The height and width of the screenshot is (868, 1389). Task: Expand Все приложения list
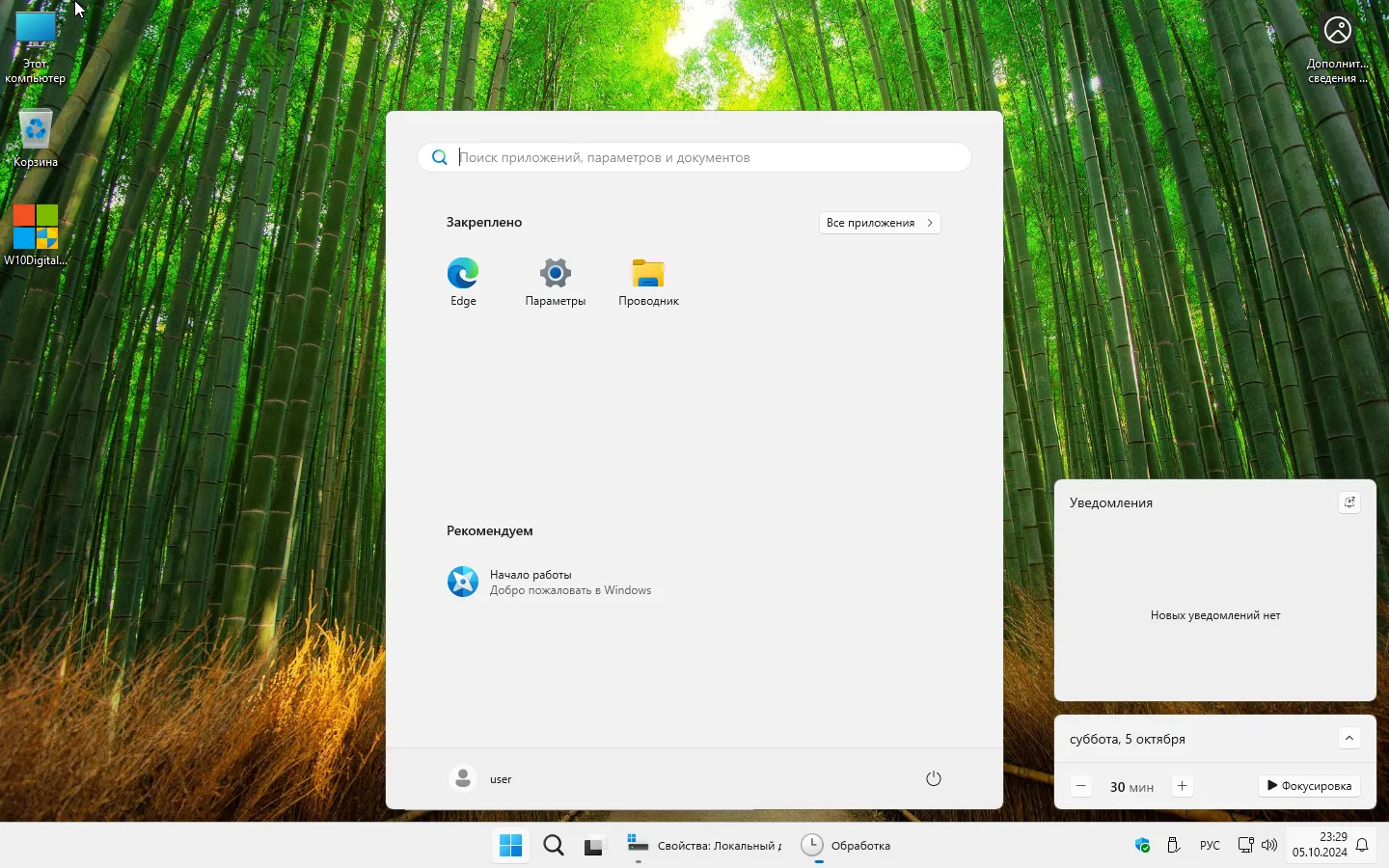[x=879, y=223]
